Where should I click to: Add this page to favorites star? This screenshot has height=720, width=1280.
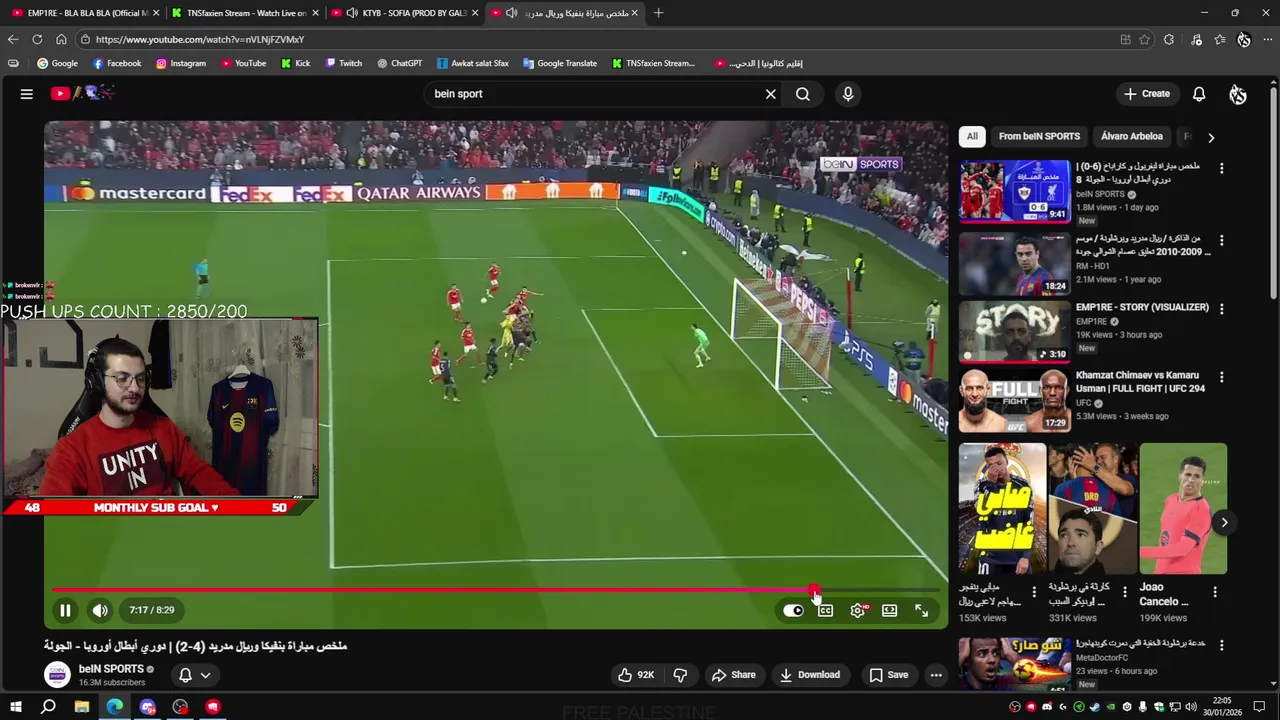(1145, 39)
